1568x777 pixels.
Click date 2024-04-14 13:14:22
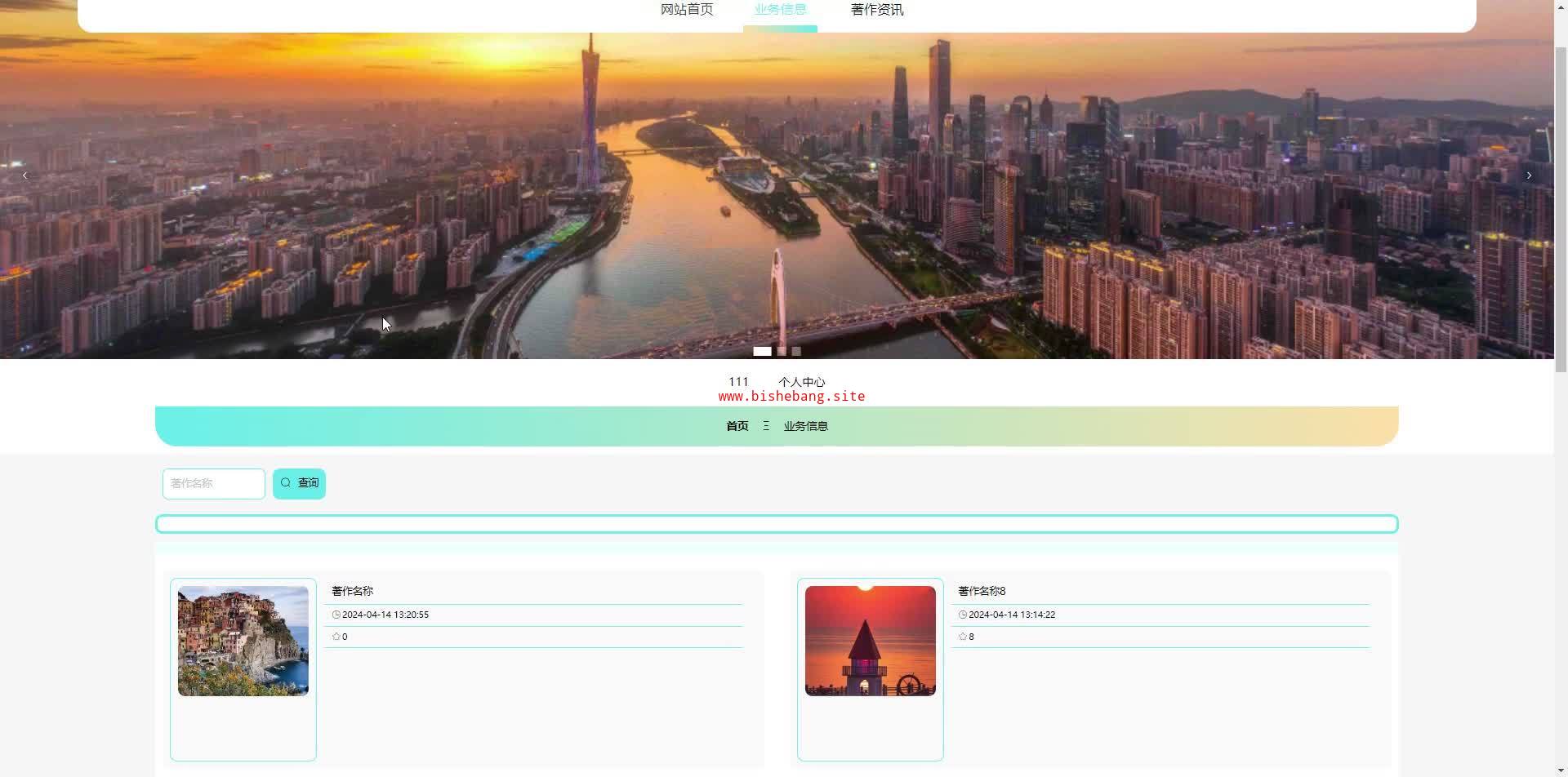click(x=1012, y=615)
